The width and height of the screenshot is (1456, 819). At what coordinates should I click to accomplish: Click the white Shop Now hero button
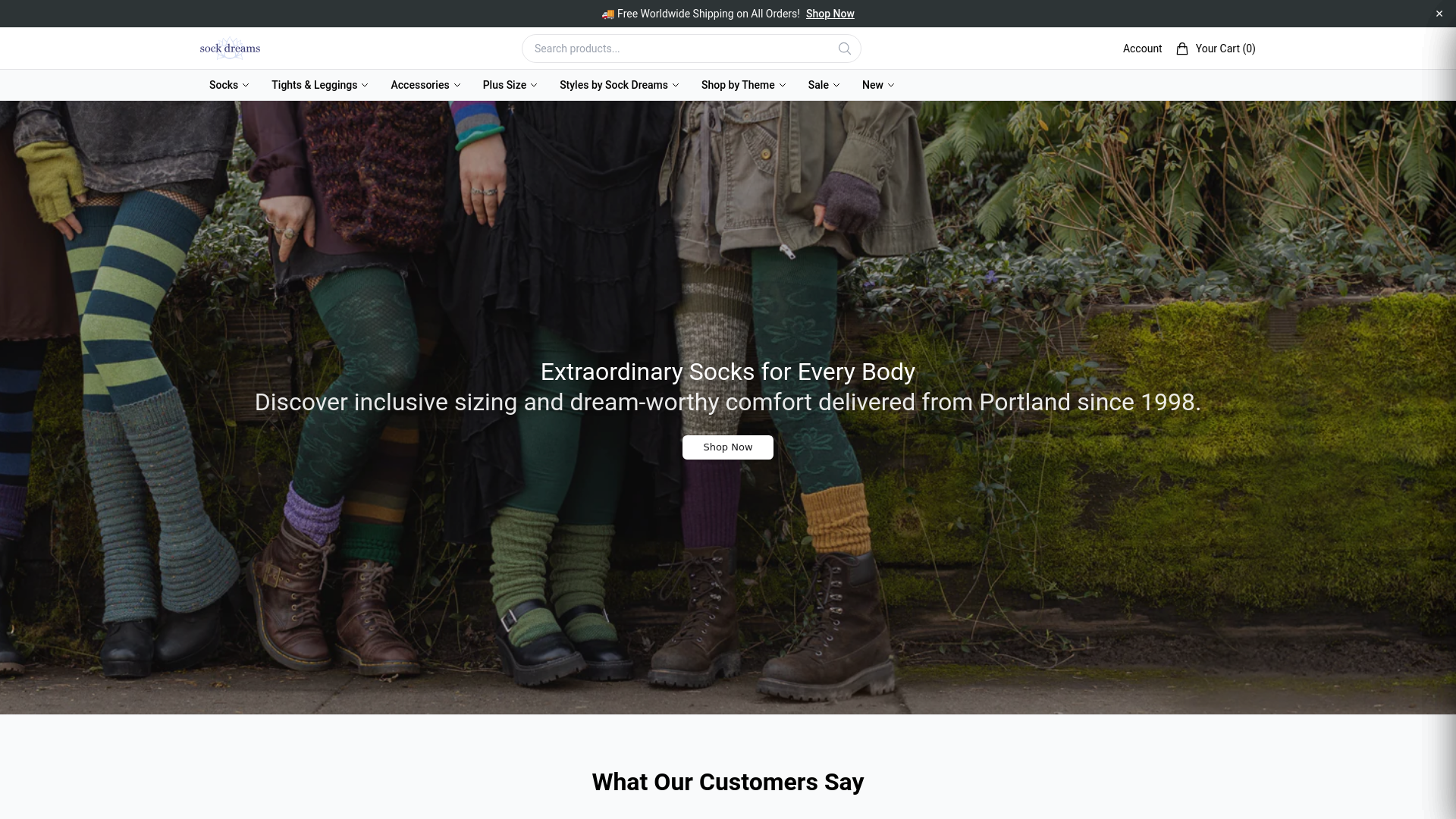[727, 447]
